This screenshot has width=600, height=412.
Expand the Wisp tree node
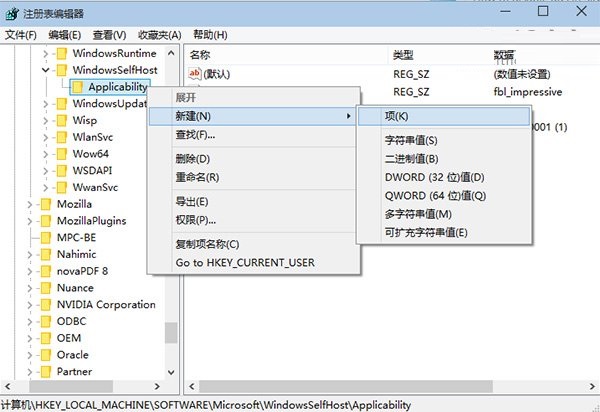(x=46, y=121)
